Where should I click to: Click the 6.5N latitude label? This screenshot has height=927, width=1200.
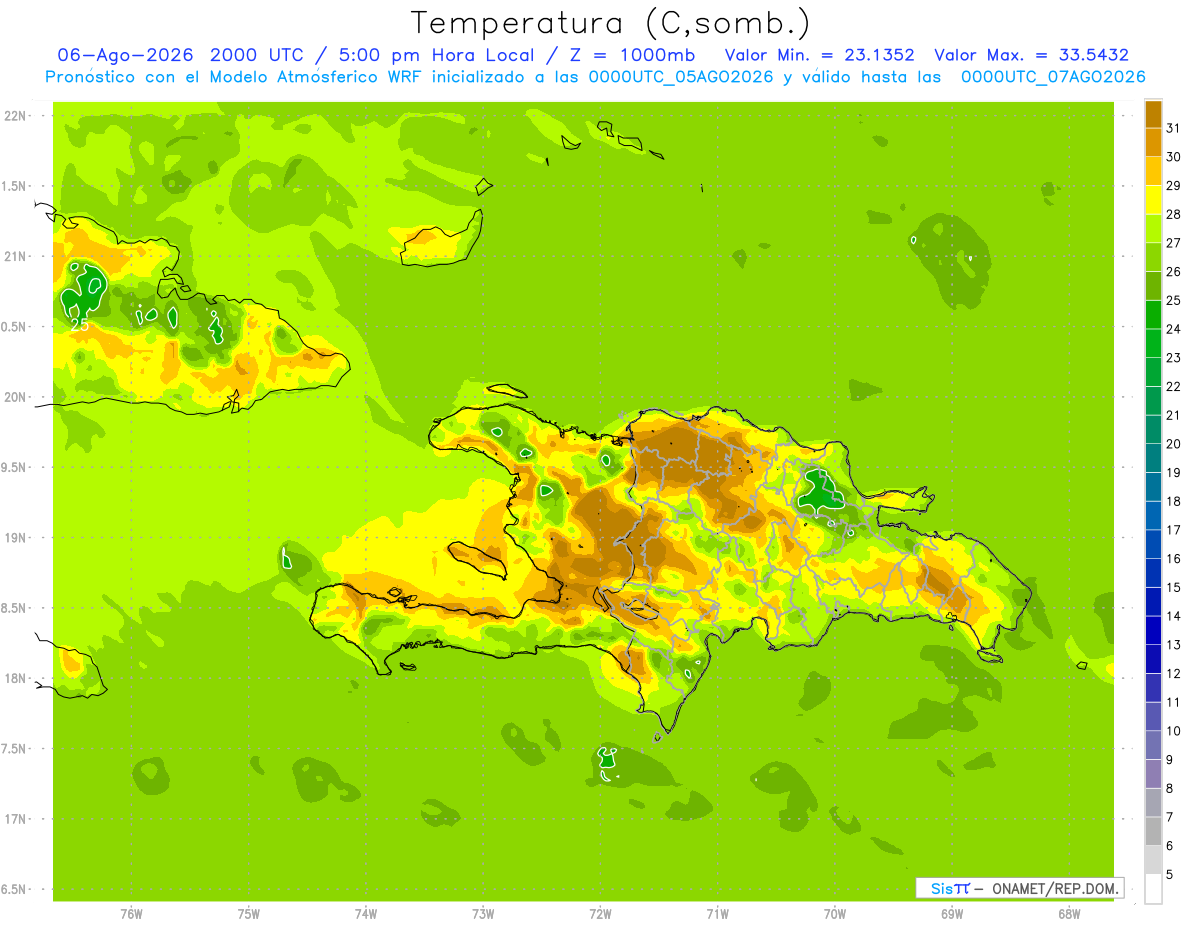(x=13, y=889)
